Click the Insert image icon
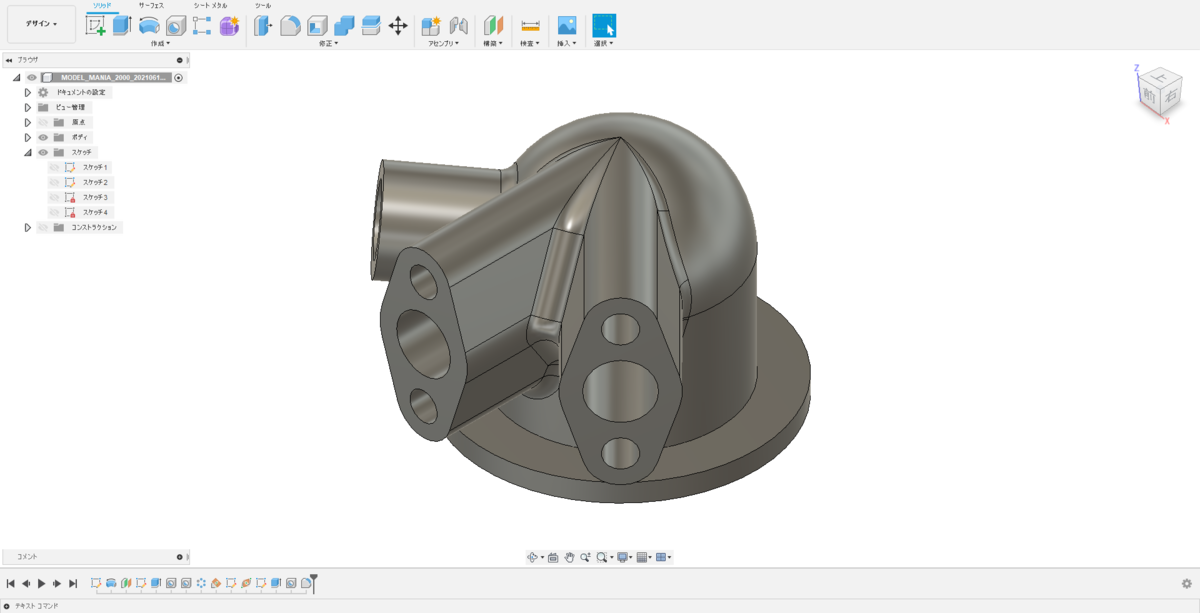Image resolution: width=1200 pixels, height=613 pixels. [x=567, y=26]
